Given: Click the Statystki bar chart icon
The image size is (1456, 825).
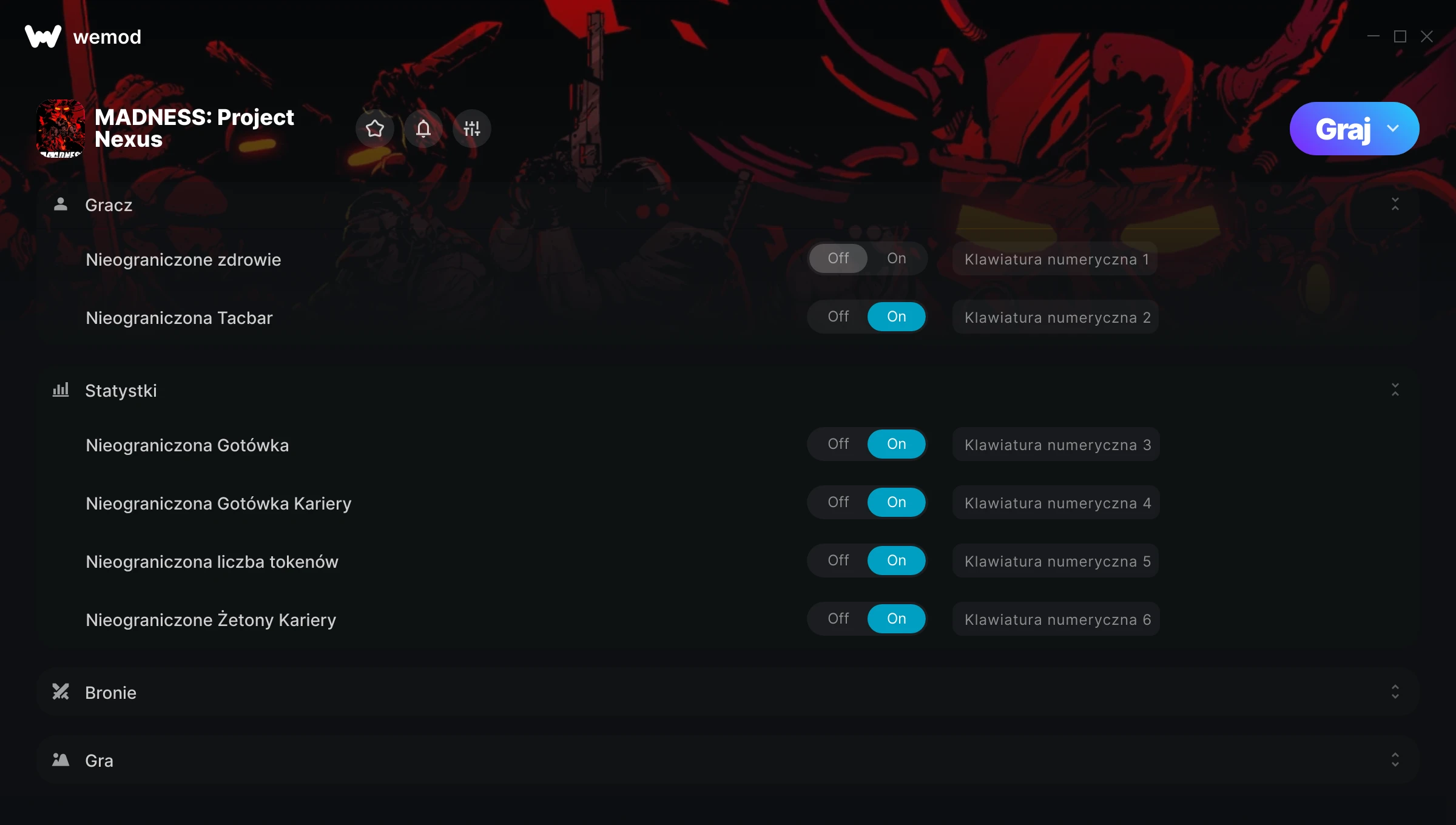Looking at the screenshot, I should 61,390.
